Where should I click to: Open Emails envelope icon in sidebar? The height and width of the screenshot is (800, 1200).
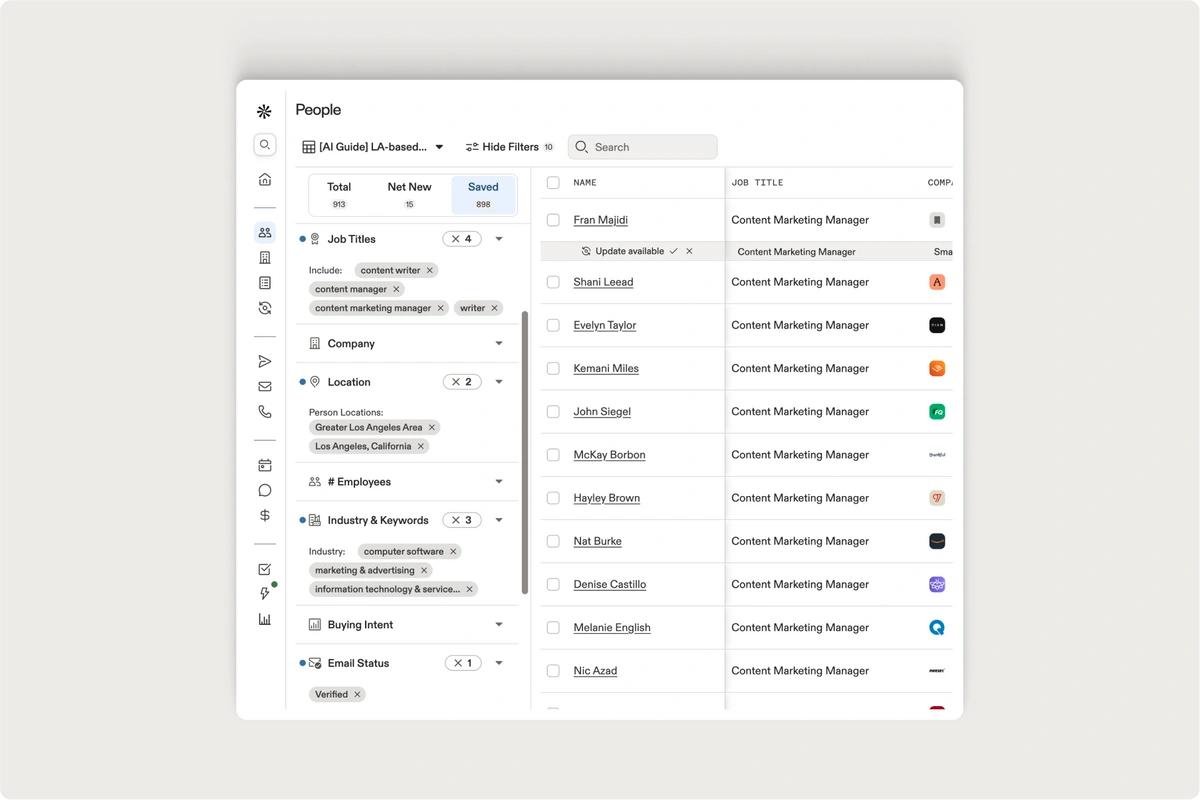[264, 386]
